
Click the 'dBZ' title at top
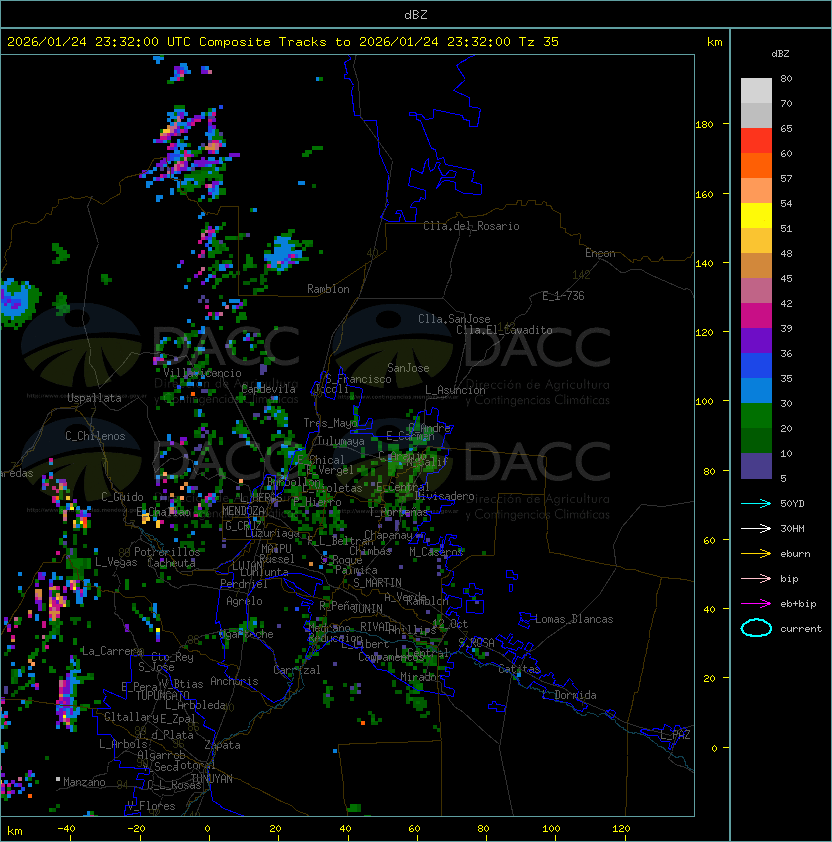tap(416, 14)
